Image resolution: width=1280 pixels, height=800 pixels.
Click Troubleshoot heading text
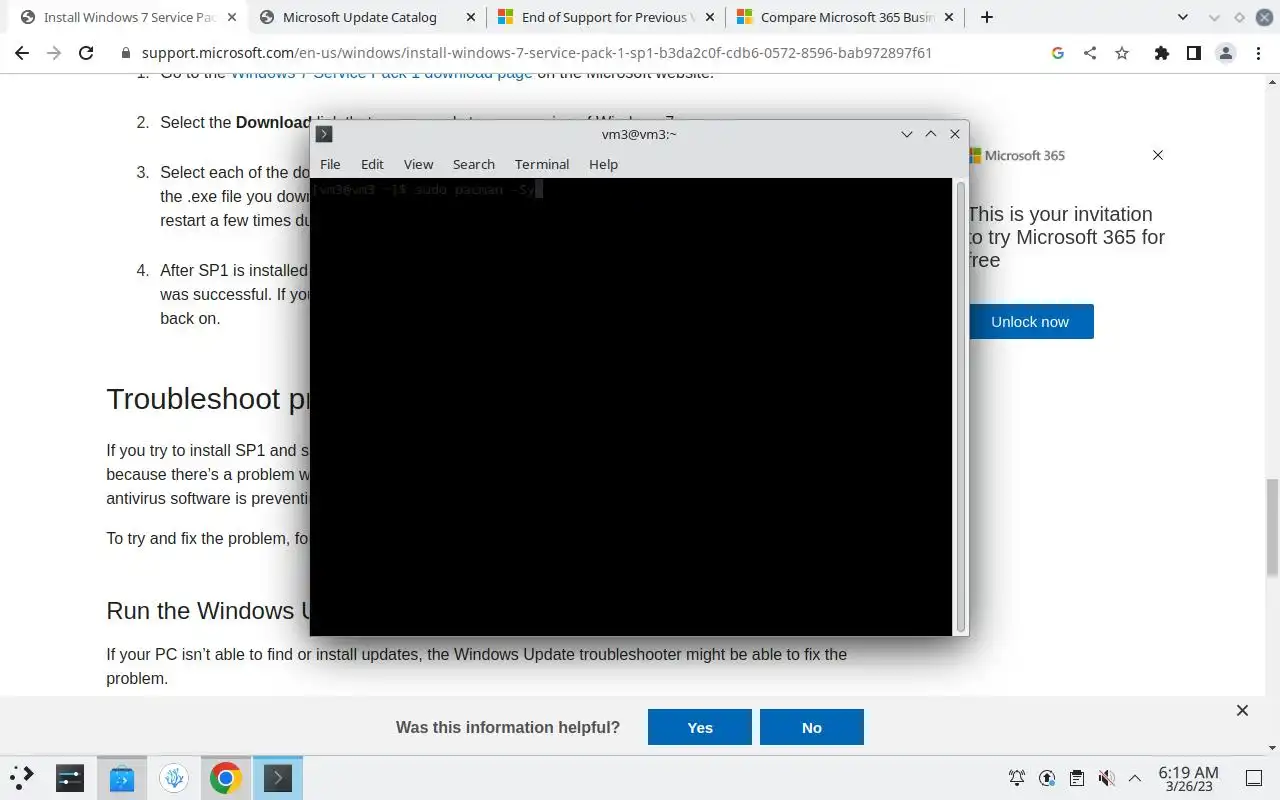pos(208,398)
